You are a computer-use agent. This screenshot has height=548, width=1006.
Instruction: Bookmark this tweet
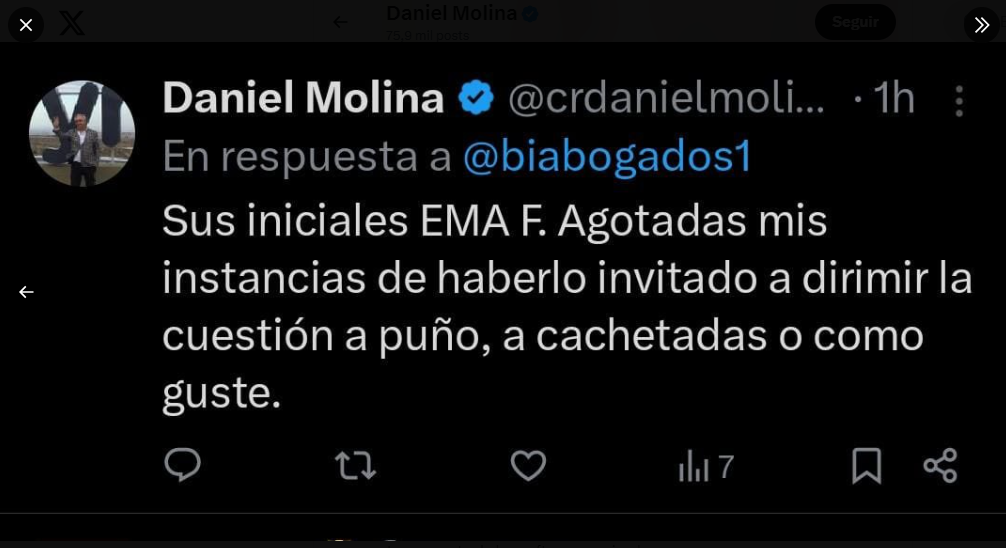866,465
